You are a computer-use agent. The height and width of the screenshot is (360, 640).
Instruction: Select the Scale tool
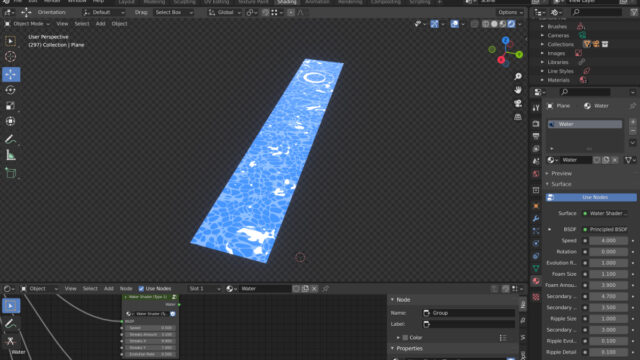pyautogui.click(x=11, y=106)
